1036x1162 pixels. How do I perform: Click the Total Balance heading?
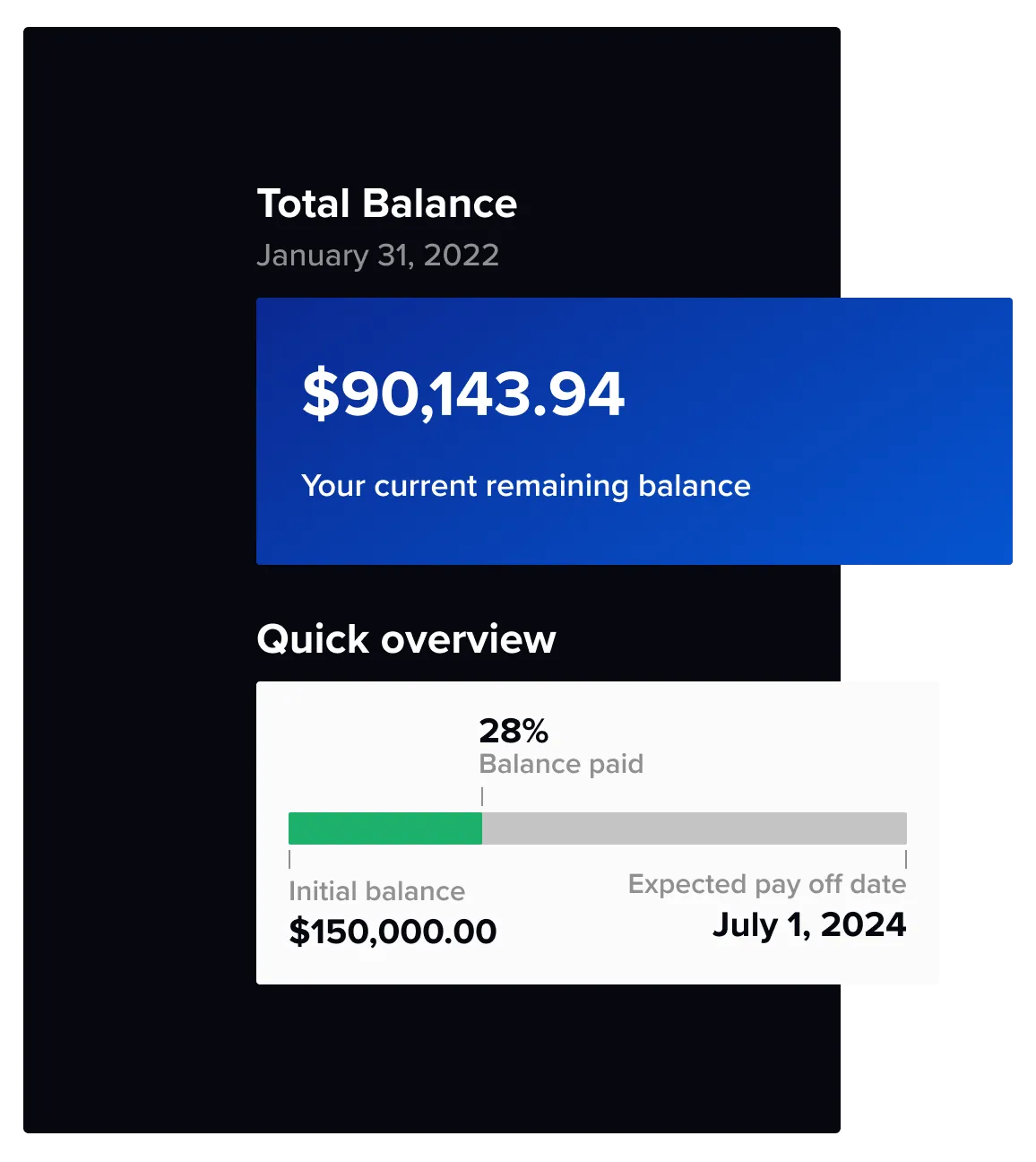pyautogui.click(x=387, y=204)
